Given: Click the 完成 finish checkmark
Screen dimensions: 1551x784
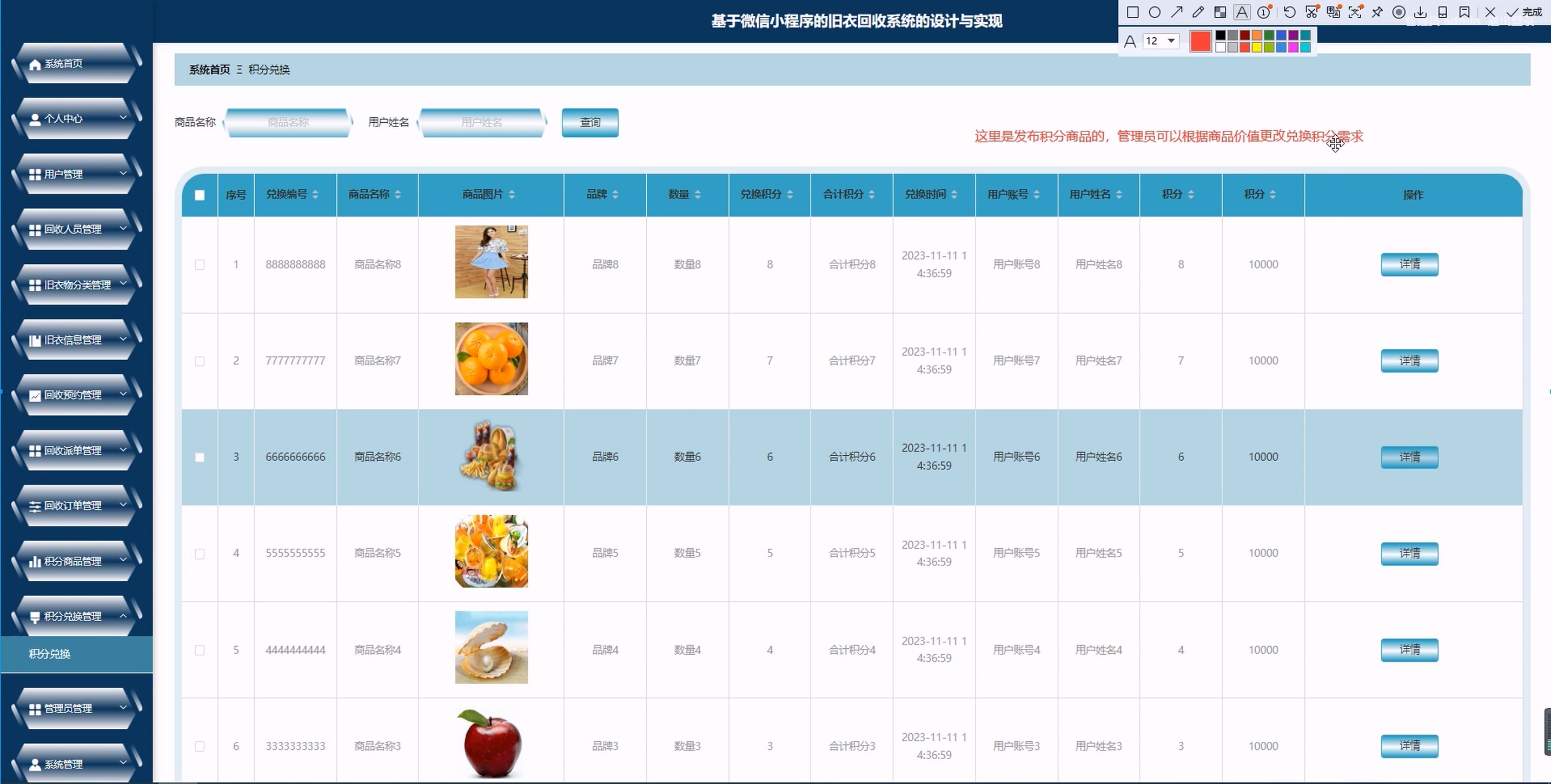Looking at the screenshot, I should click(1524, 12).
